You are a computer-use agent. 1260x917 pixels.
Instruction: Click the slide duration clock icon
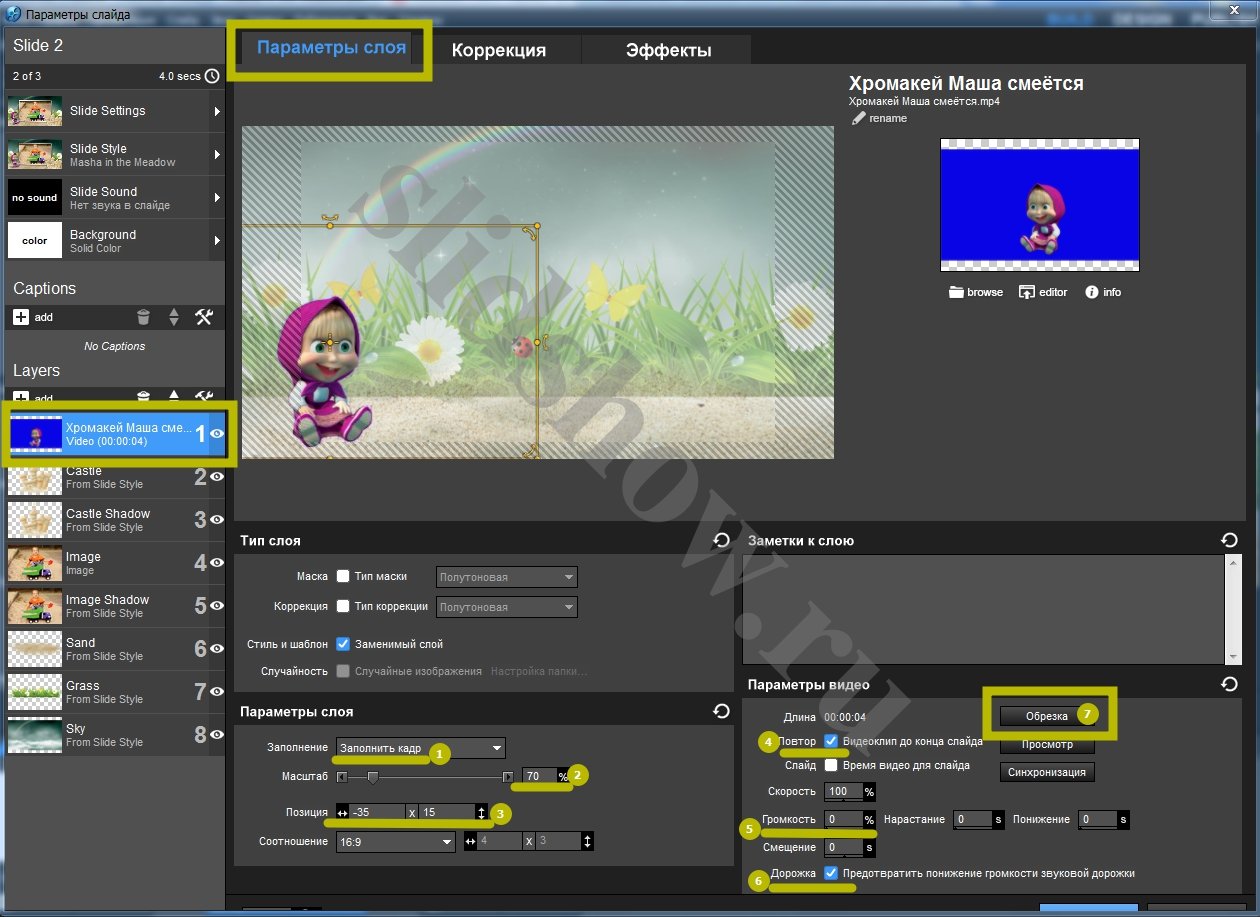[212, 76]
